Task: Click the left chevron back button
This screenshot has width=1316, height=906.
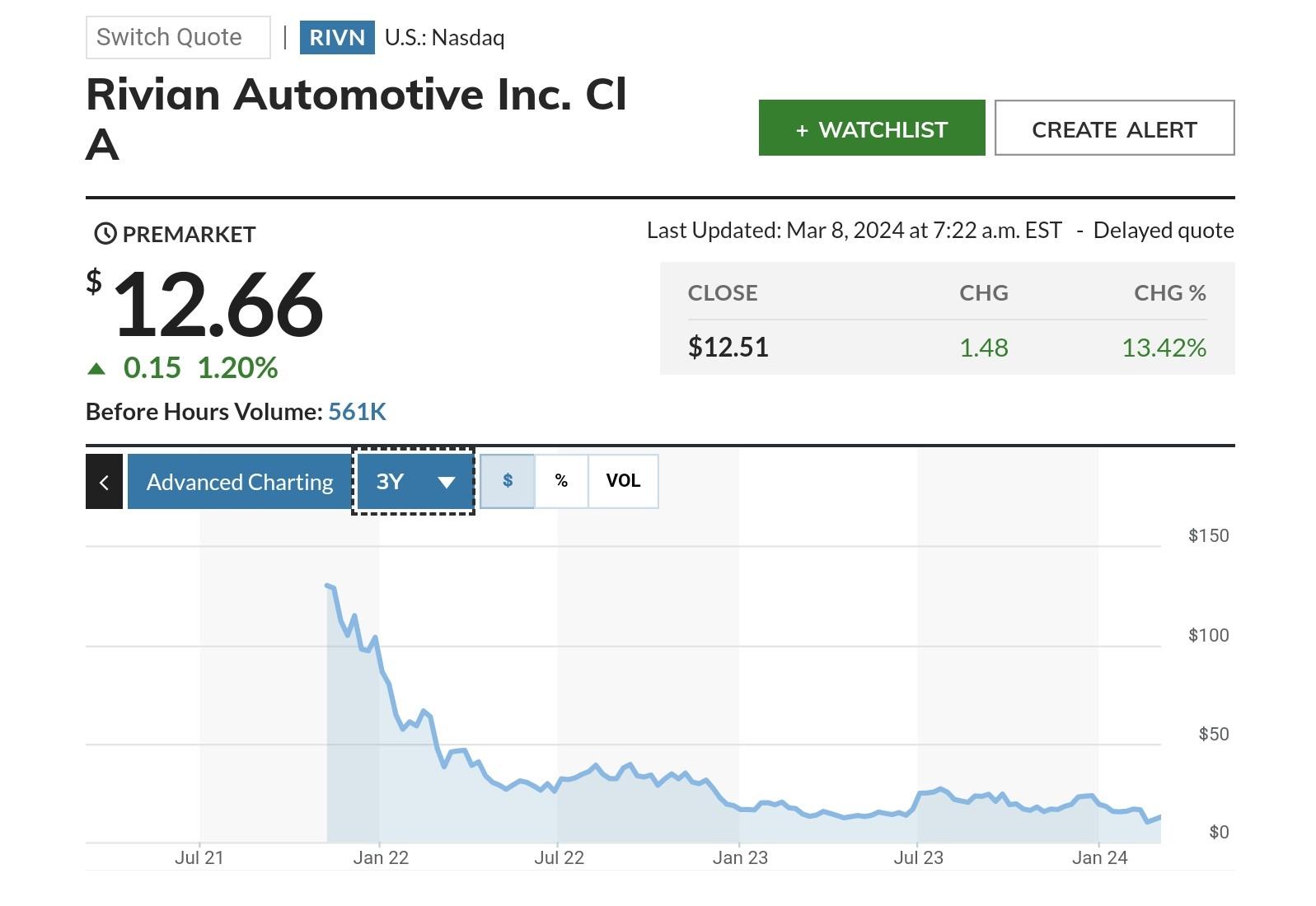Action: [x=104, y=482]
